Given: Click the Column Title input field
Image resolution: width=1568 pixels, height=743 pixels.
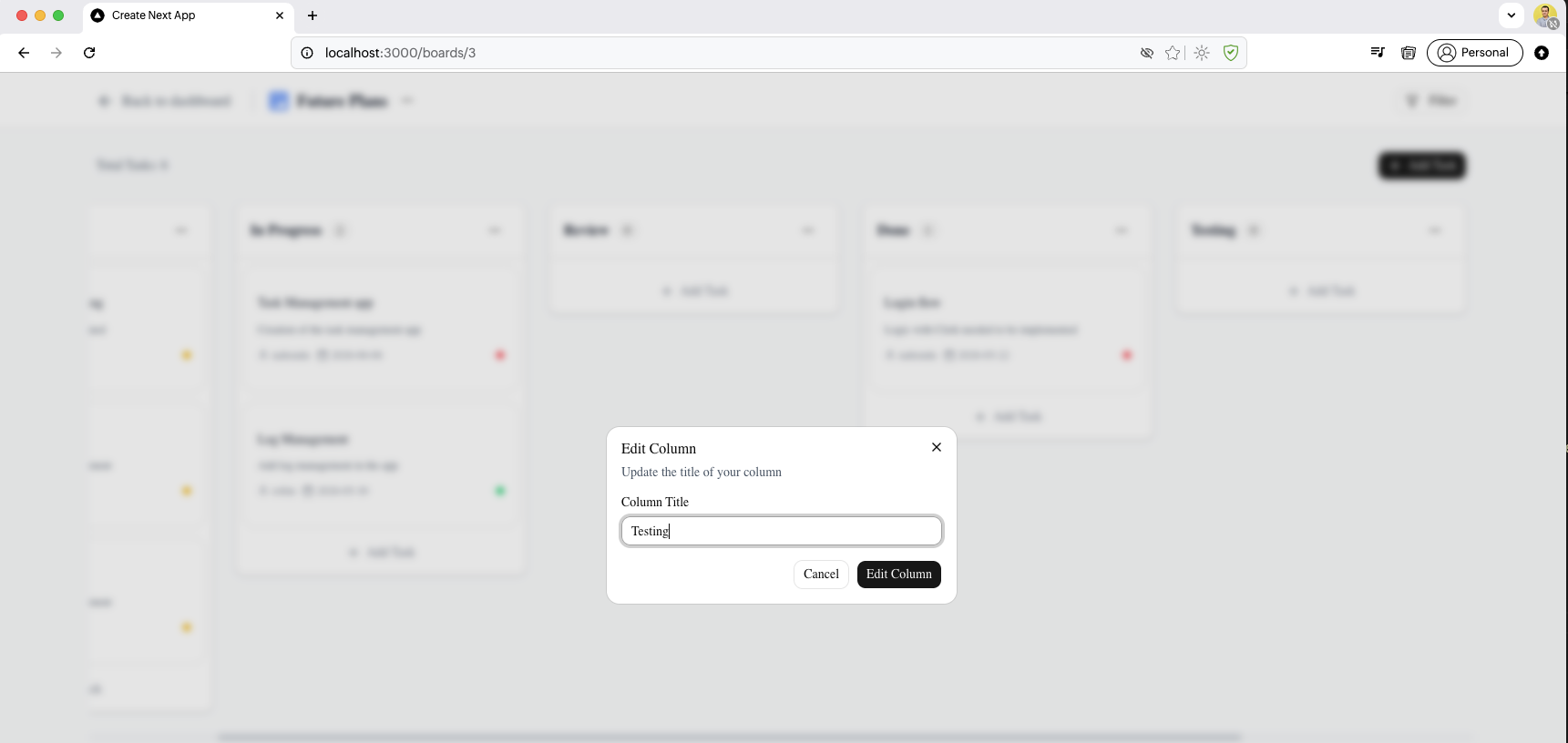Looking at the screenshot, I should point(782,531).
